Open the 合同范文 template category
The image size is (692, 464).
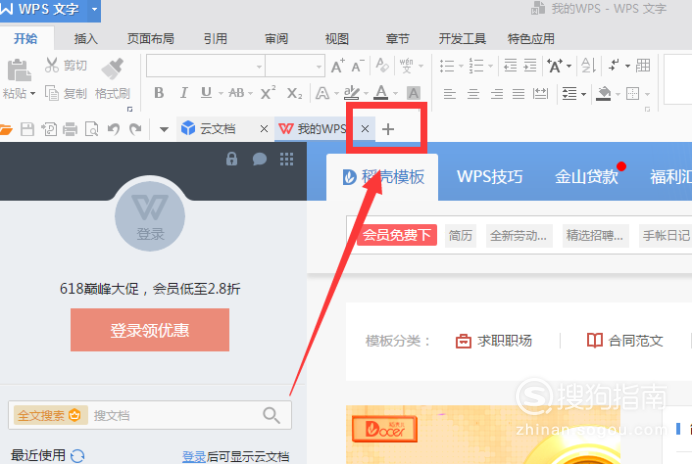tap(624, 341)
